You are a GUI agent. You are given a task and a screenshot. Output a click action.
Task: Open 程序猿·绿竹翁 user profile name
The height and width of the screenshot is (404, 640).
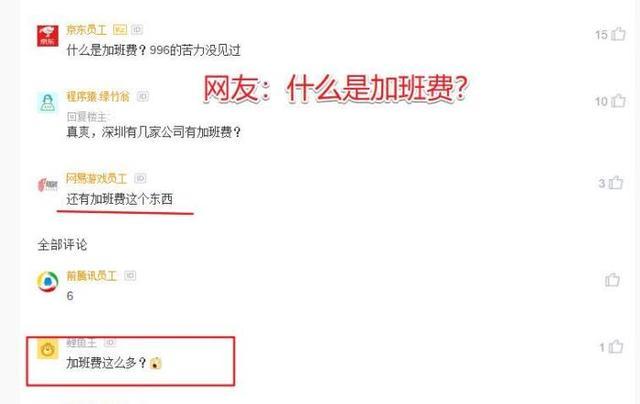coord(98,96)
